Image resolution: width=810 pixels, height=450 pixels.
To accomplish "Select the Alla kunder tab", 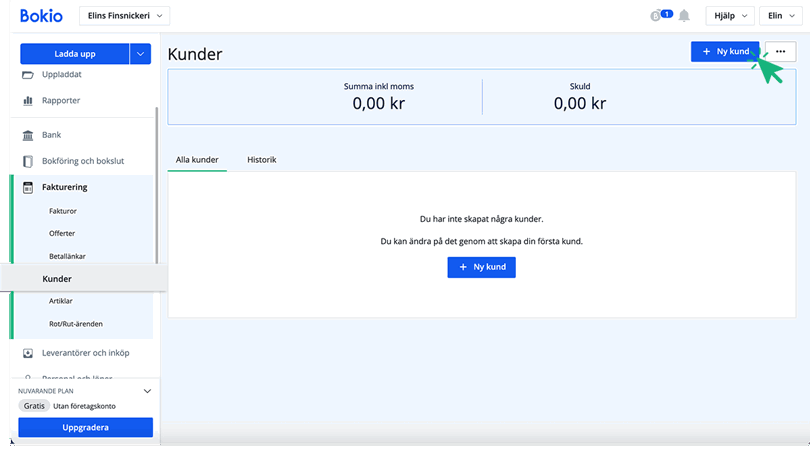I will pyautogui.click(x=197, y=159).
